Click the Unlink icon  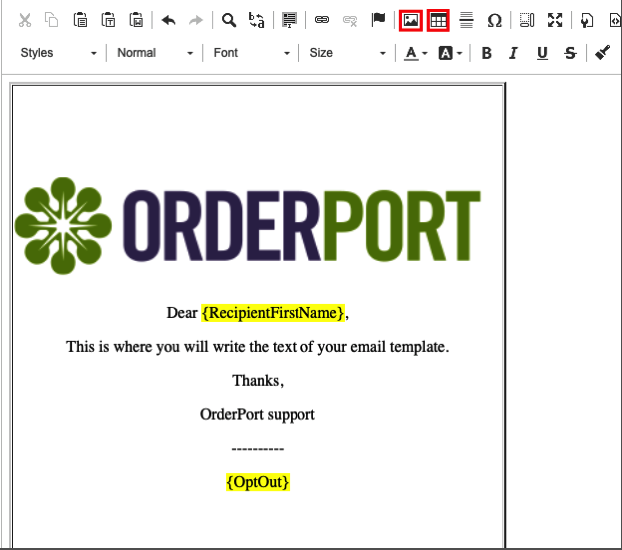click(x=350, y=20)
